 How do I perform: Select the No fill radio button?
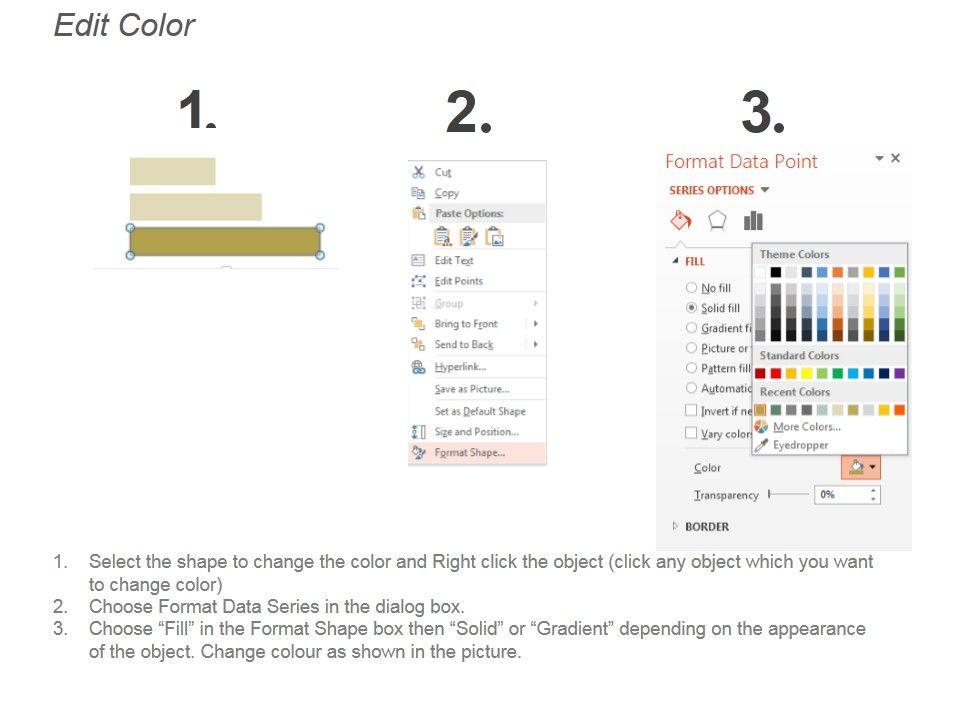pyautogui.click(x=691, y=288)
